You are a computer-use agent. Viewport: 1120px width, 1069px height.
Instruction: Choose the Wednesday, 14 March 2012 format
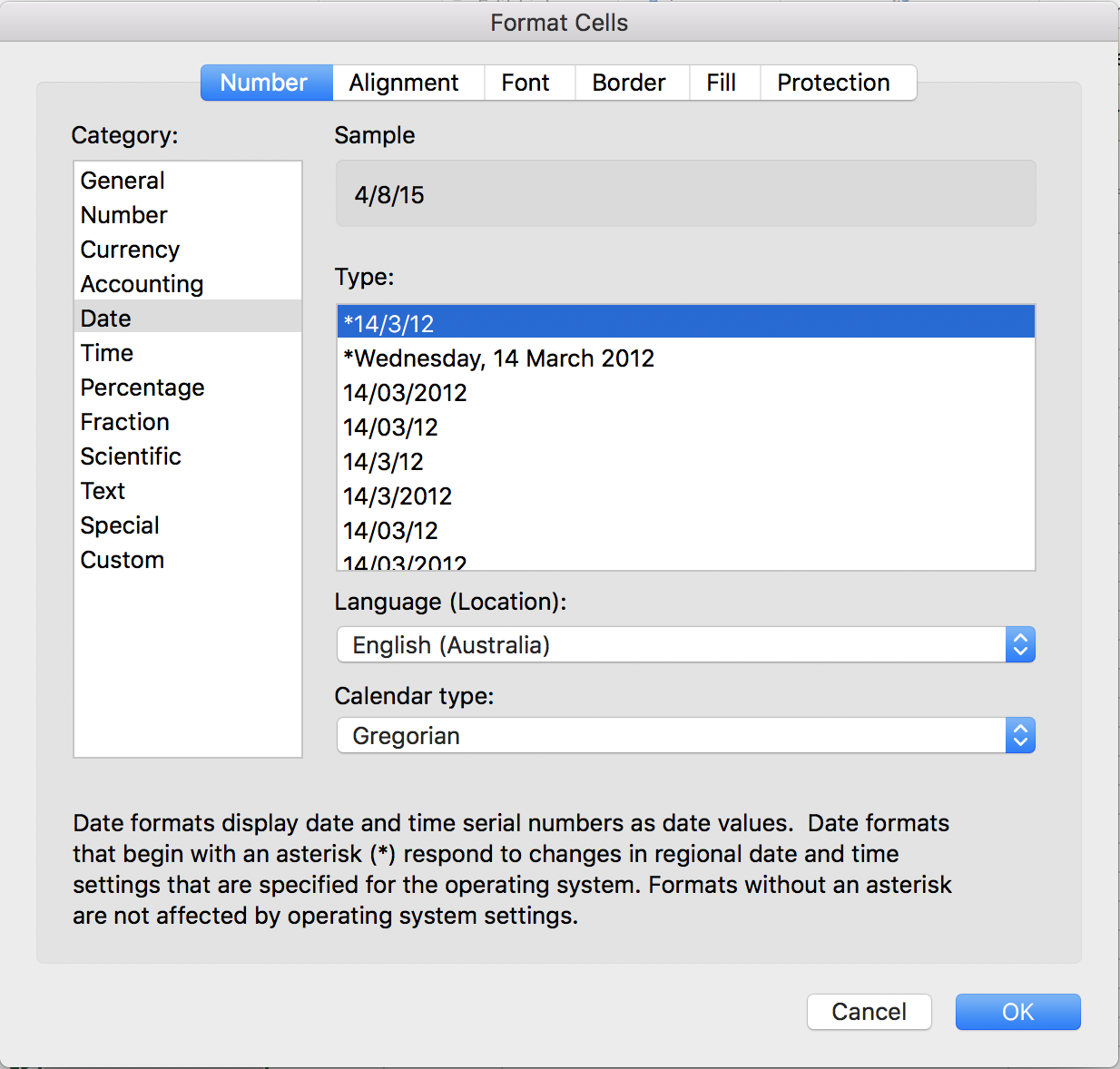[499, 358]
